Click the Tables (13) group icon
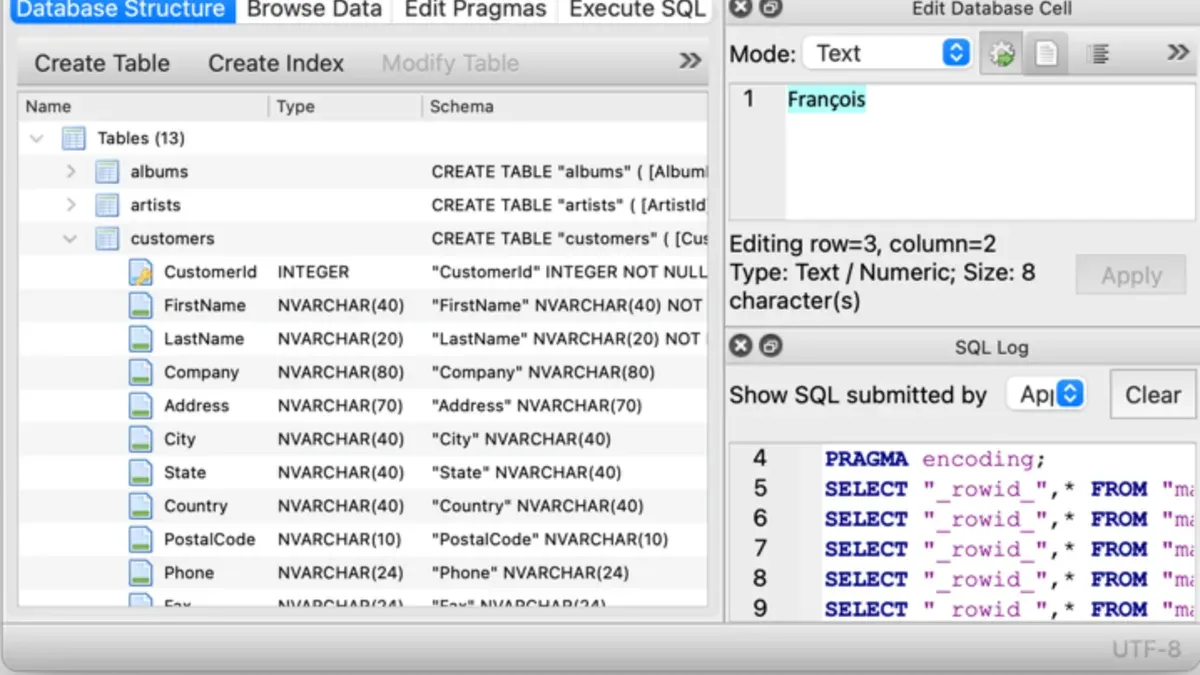Screen dimensions: 1200x675 click(74, 138)
